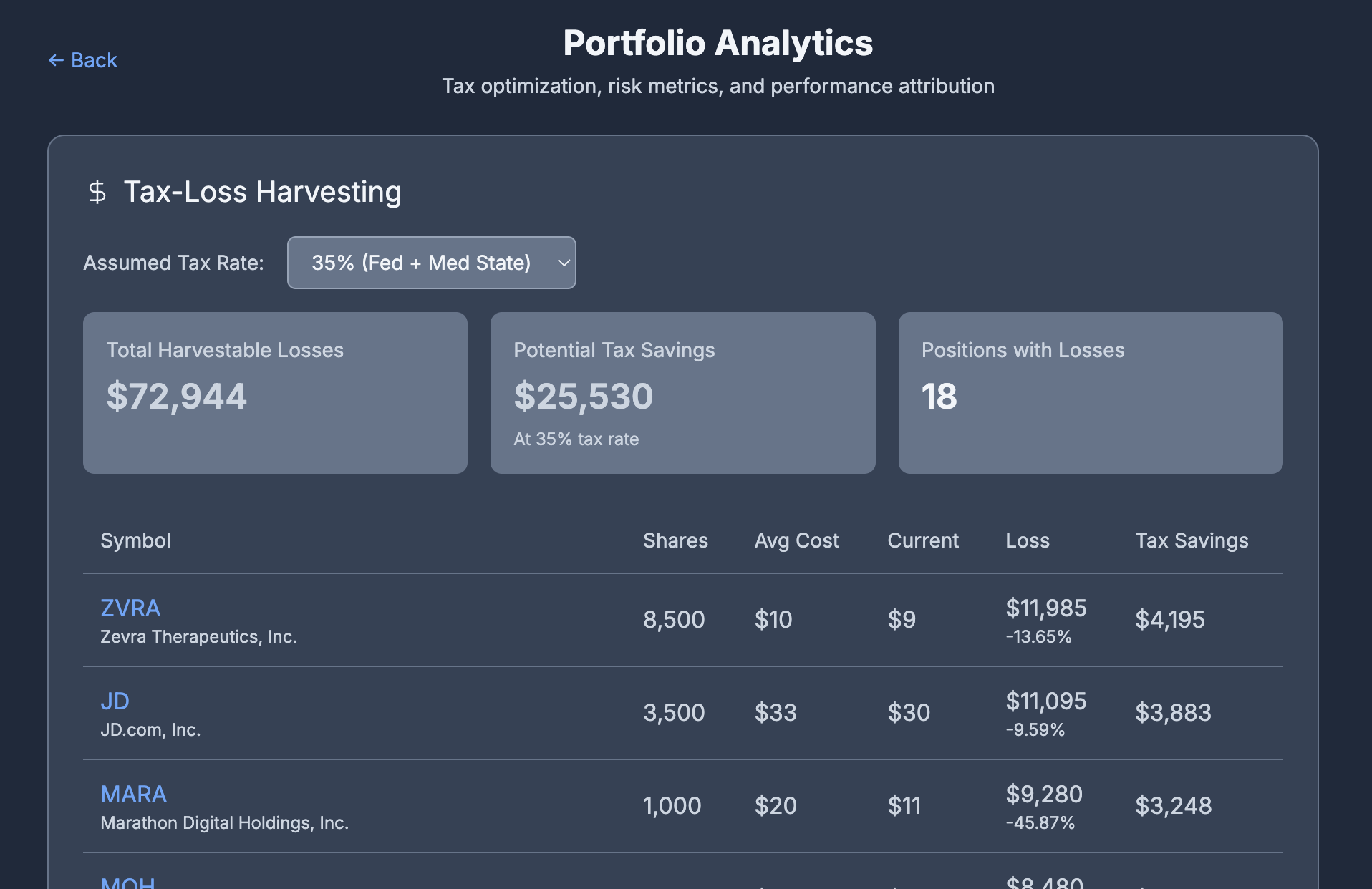Viewport: 1372px width, 889px height.
Task: Open MARA Marathon Digital Holdings details
Action: click(133, 794)
